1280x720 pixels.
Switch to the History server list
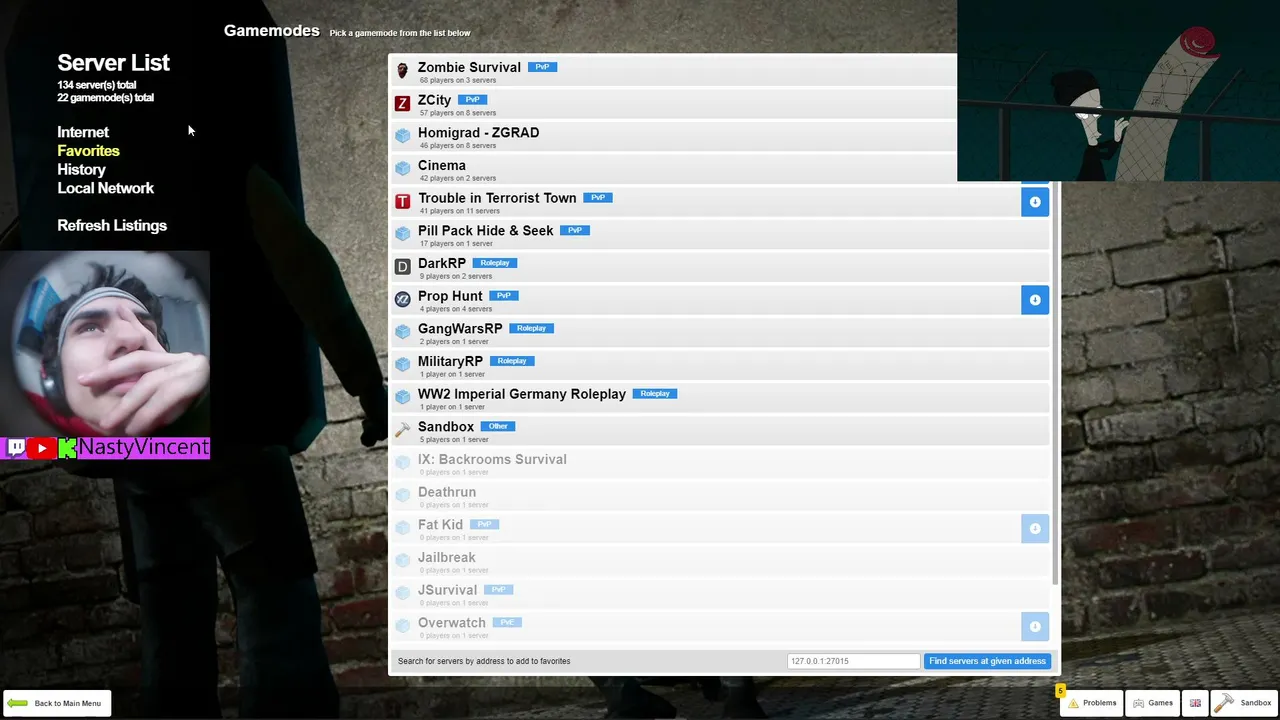[x=81, y=170]
